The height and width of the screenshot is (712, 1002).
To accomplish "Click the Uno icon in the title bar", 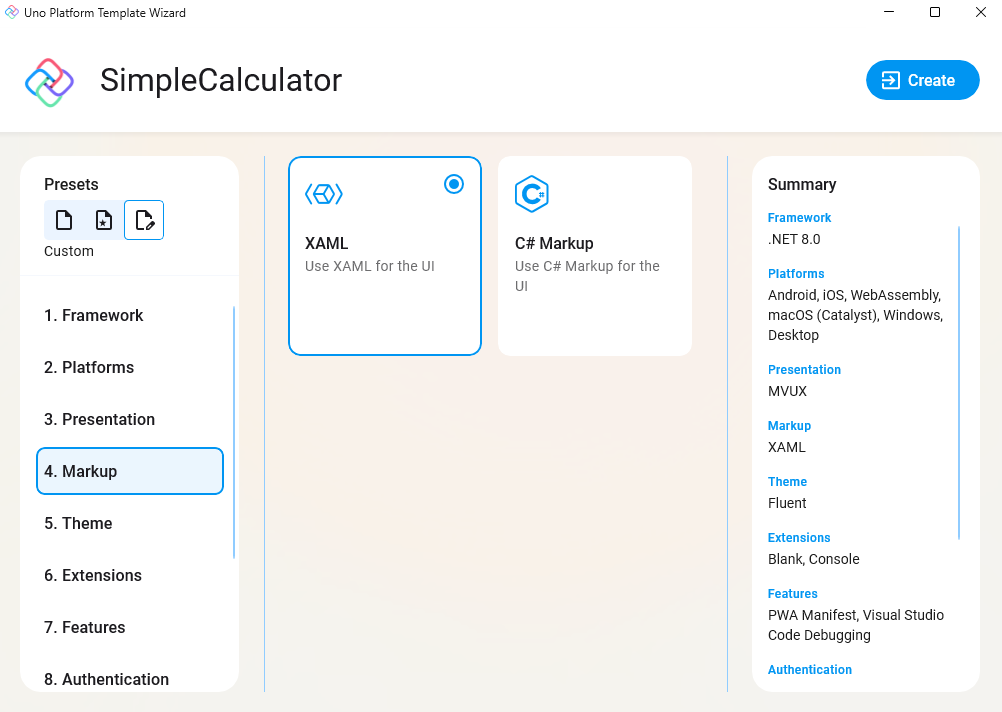I will coord(10,12).
